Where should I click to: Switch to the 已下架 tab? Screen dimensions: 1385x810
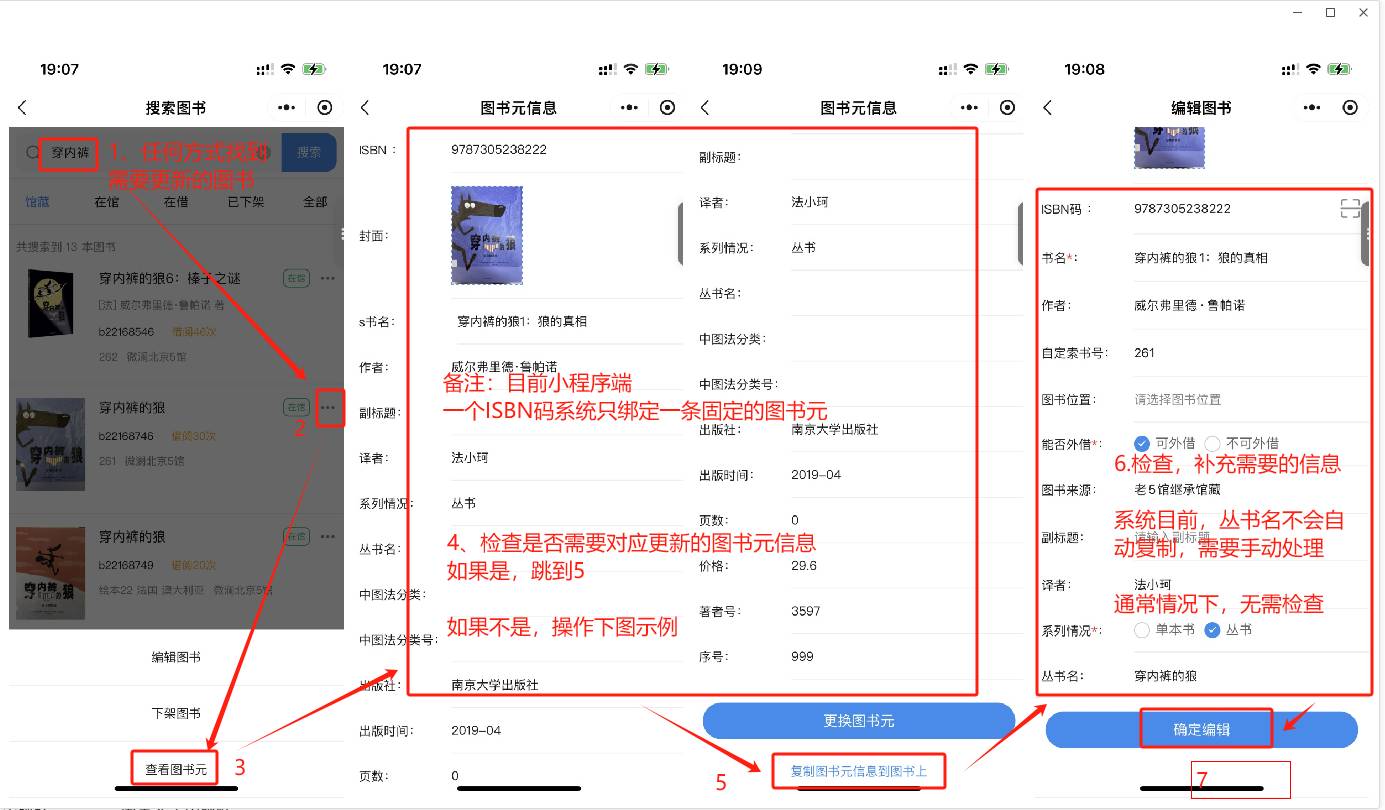tap(245, 202)
